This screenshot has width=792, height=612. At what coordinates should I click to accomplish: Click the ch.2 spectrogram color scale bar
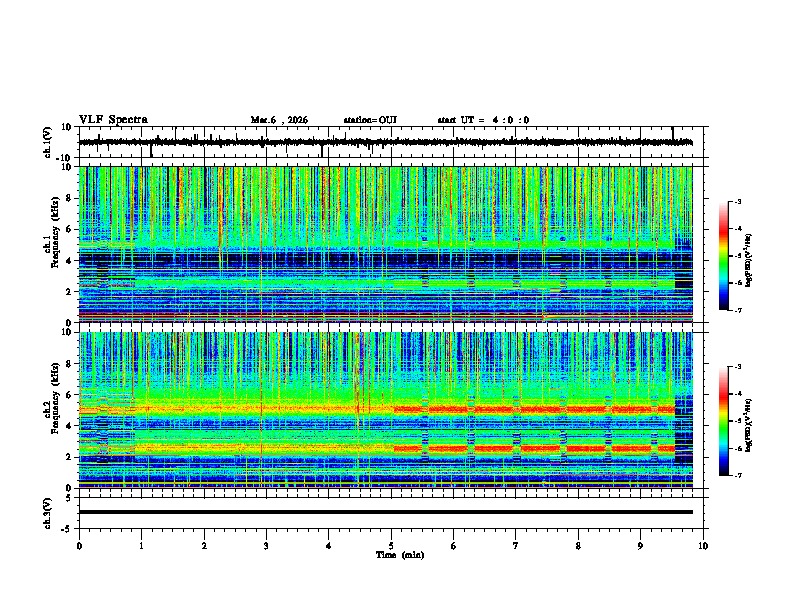point(723,421)
